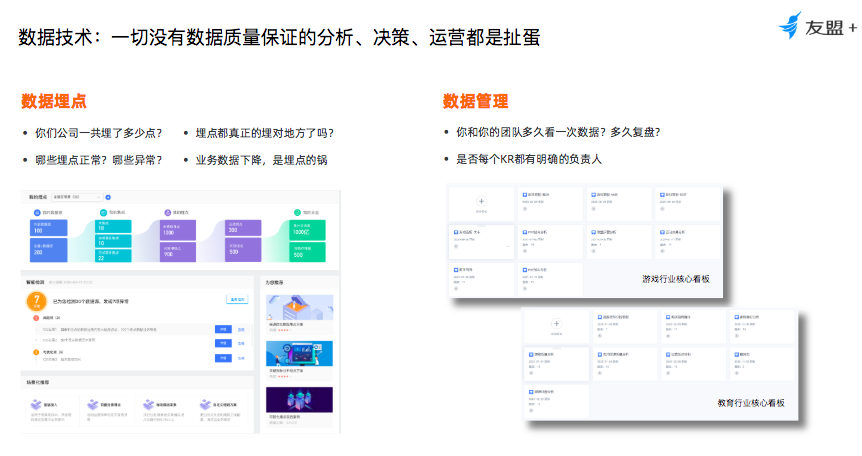
Task: Select the blue tile showing 100
Action: 48,228
